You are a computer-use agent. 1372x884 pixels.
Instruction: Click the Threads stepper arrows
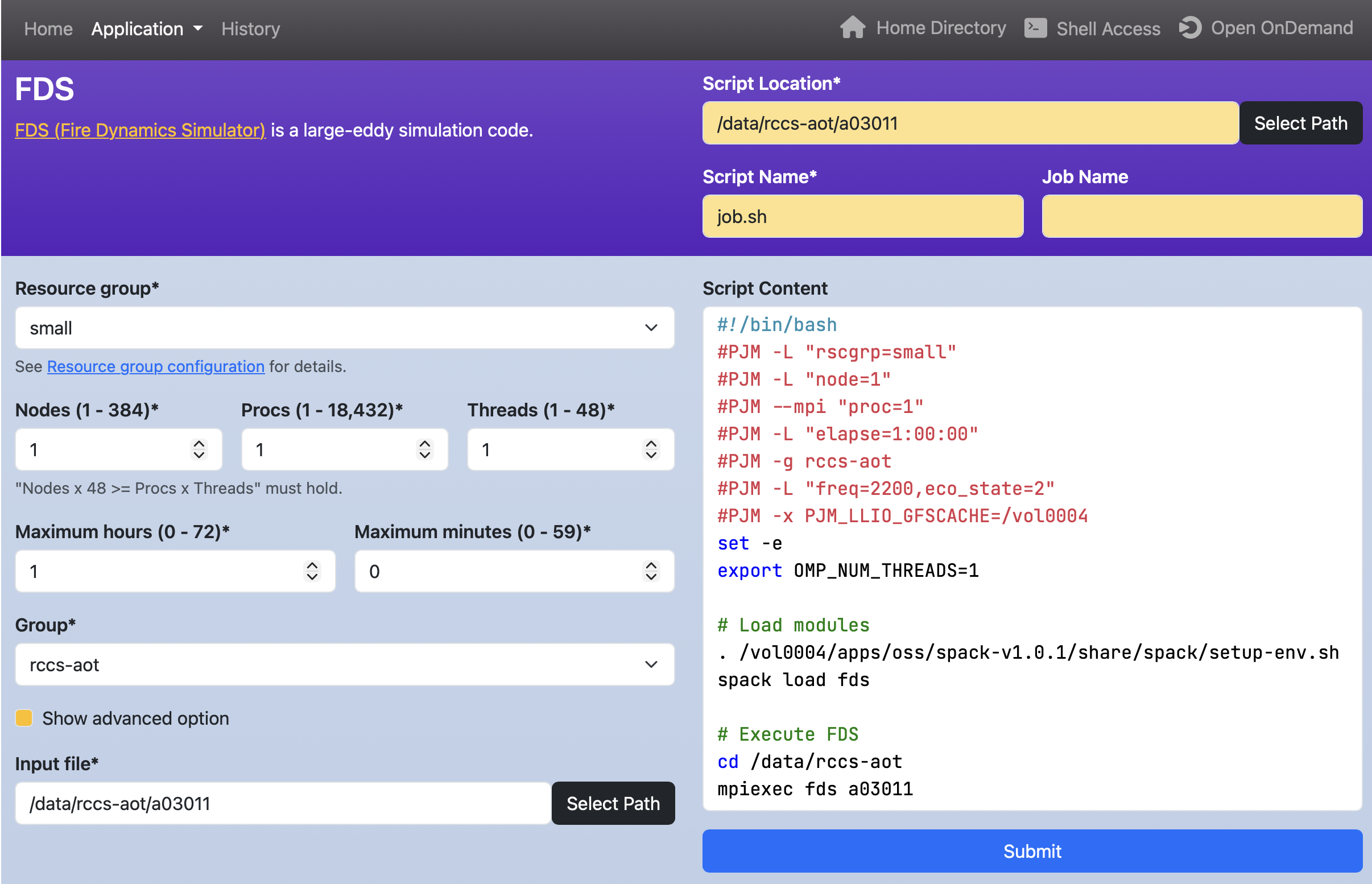point(651,449)
